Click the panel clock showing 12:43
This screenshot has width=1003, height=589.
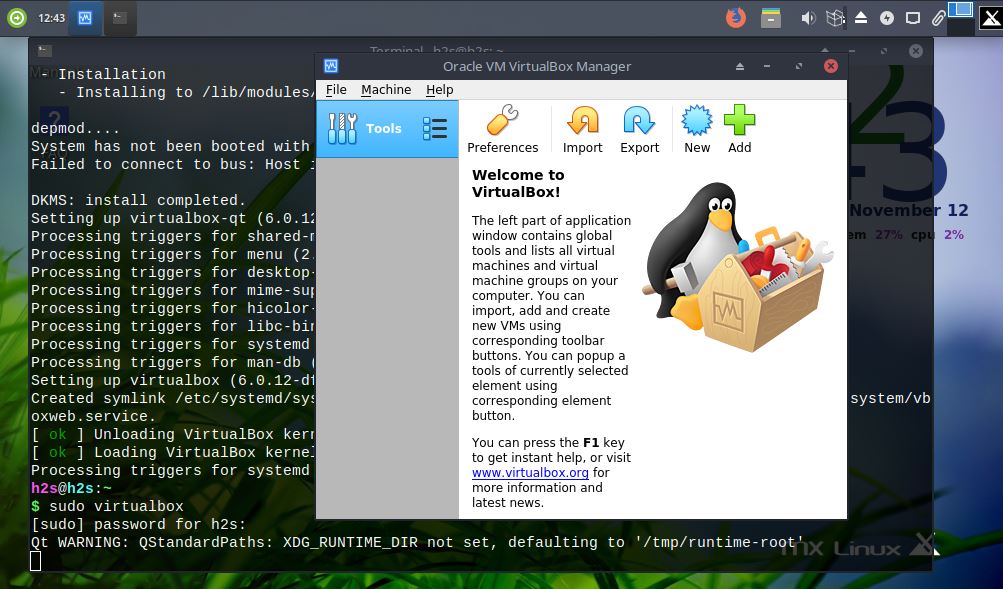[51, 18]
